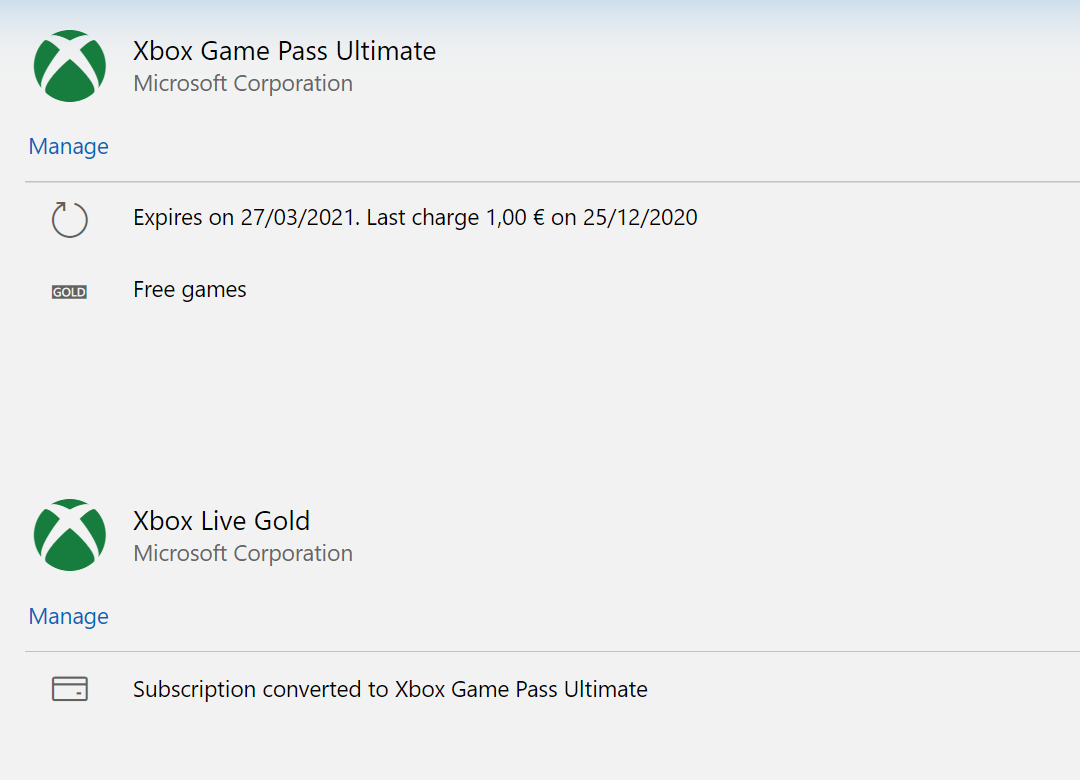Click the Xbox logo beside Game Pass Ultimate

coord(70,66)
